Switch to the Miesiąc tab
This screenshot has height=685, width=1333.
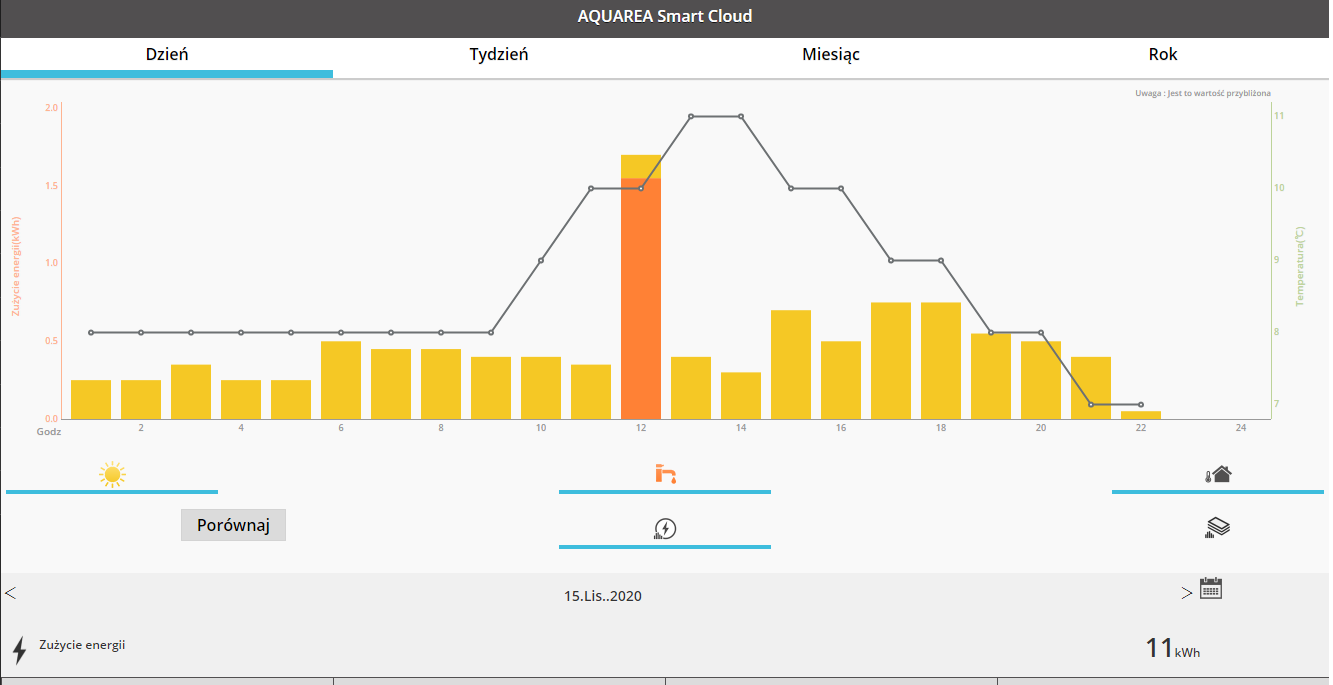tap(831, 55)
